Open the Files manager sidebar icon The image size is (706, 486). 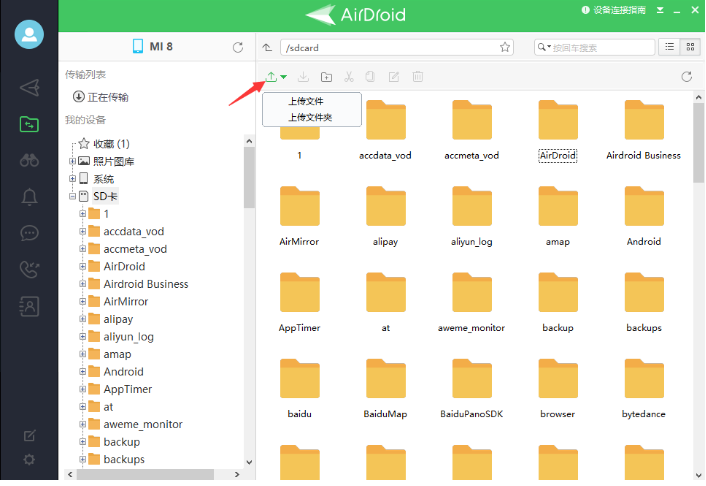coord(29,124)
